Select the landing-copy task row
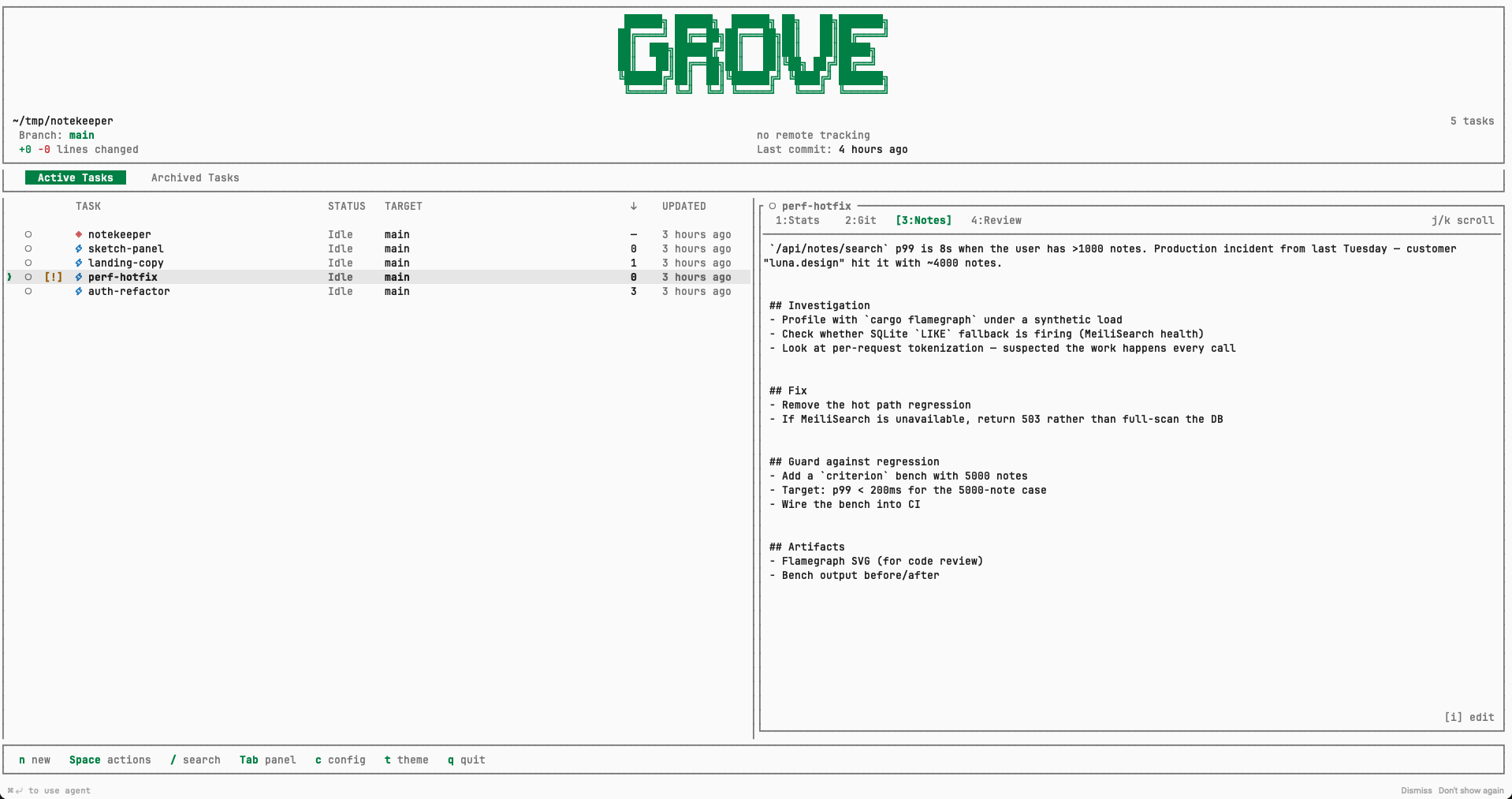The height and width of the screenshot is (799, 1512). (378, 263)
